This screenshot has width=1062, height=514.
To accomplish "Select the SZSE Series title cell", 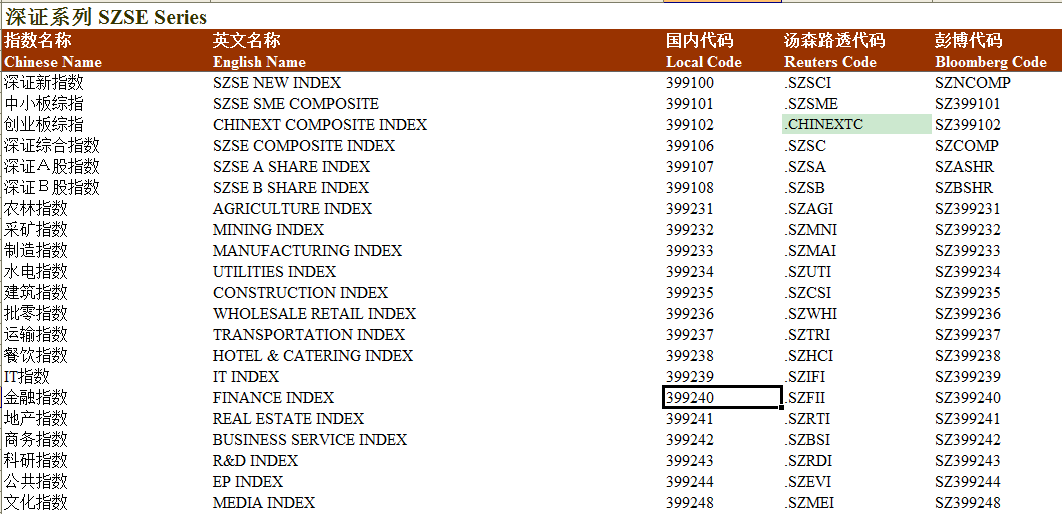I will 106,16.
